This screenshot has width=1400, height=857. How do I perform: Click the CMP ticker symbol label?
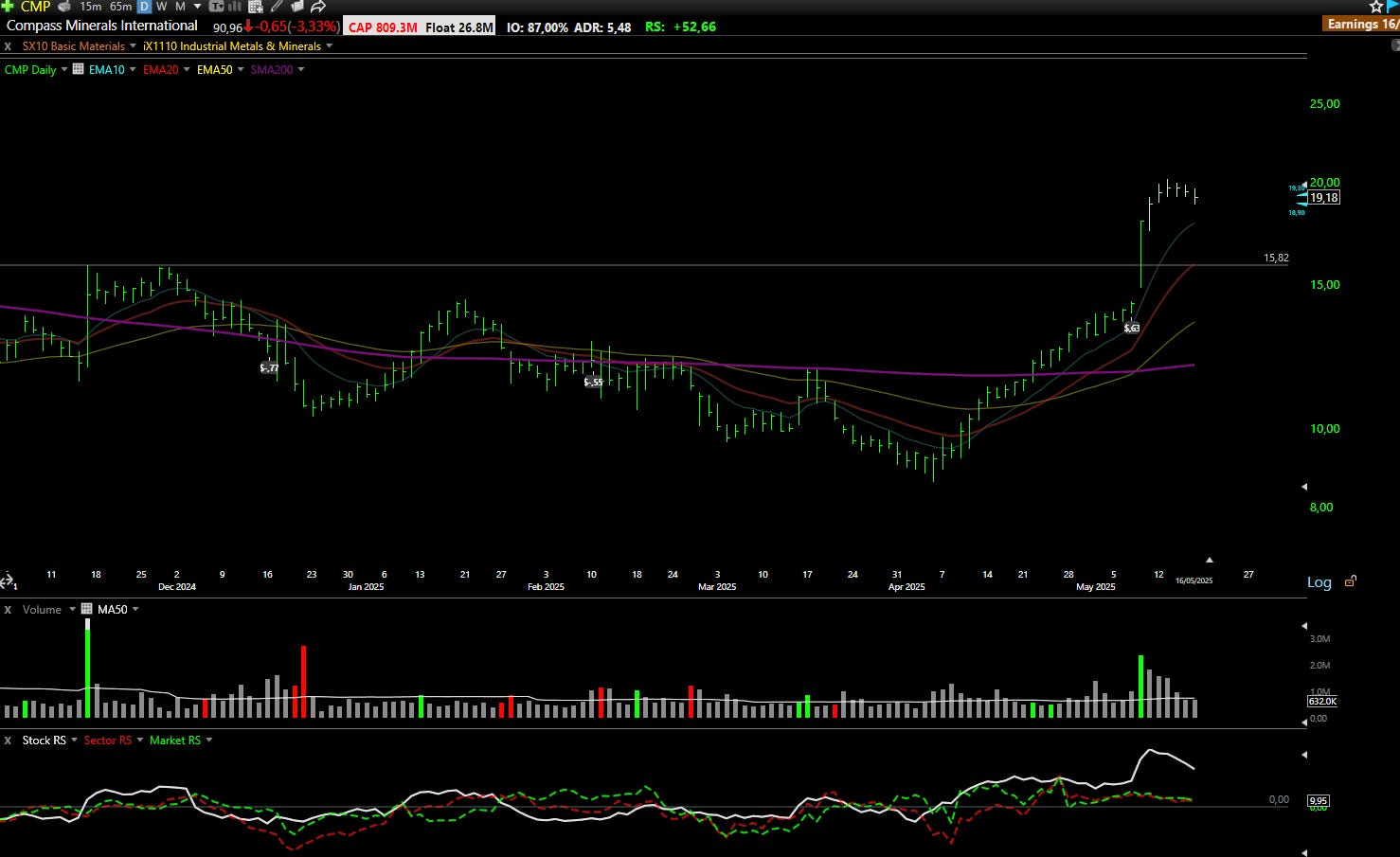[35, 6]
